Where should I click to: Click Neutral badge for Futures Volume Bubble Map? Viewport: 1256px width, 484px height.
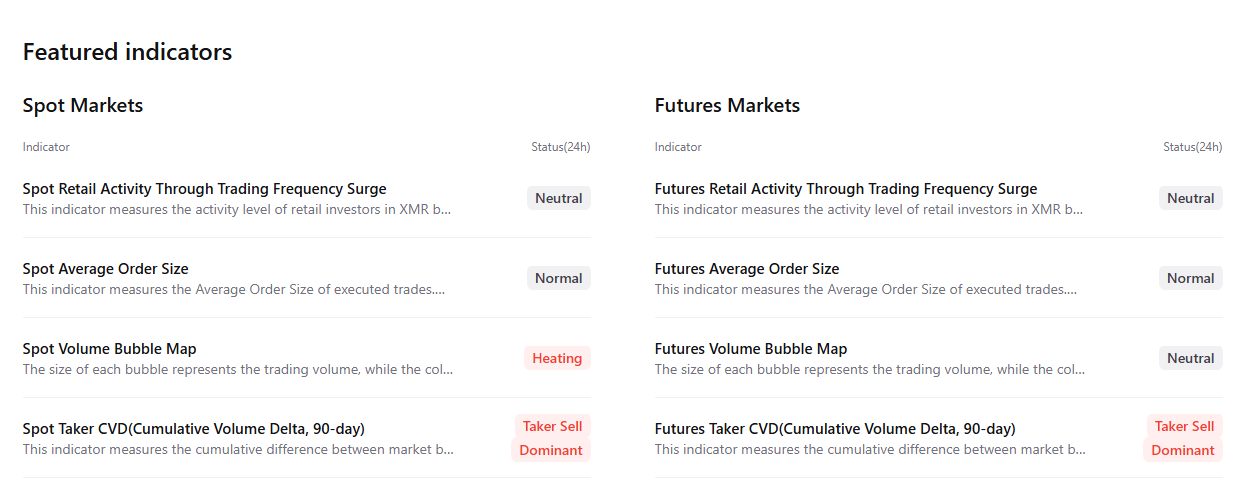point(1190,358)
